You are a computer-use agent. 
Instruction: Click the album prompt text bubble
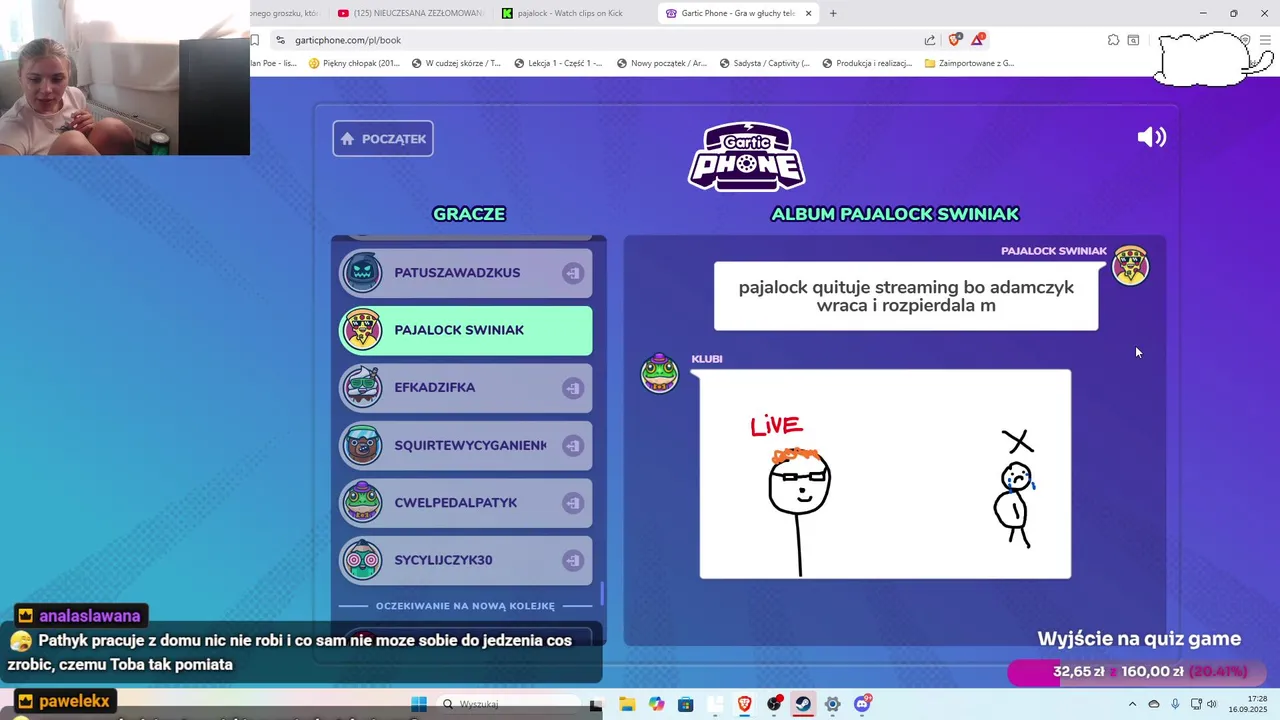pos(906,296)
